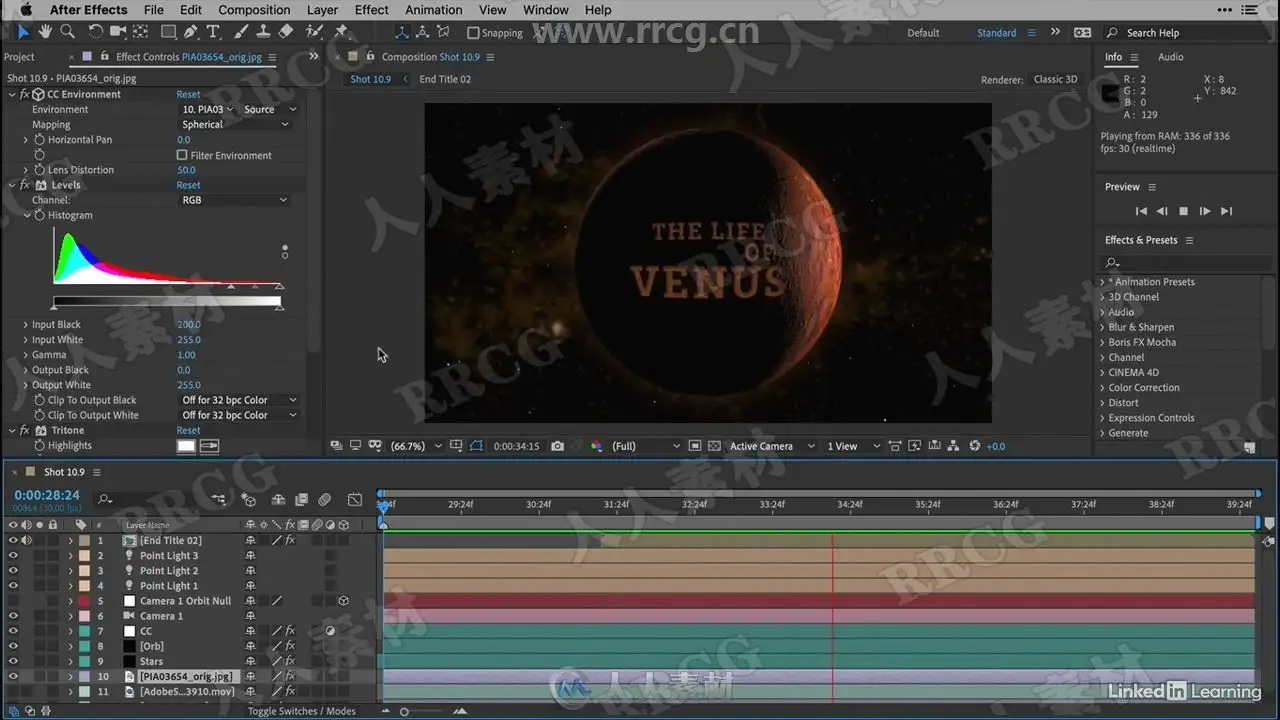Open the Mapping dropdown set to Spherical
This screenshot has width=1280, height=720.
coord(235,125)
